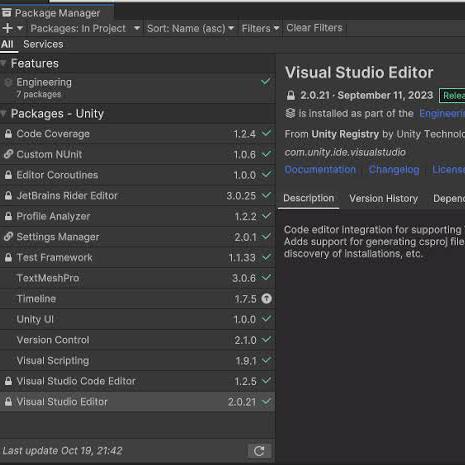Click the plus add package icon
This screenshot has width=465, height=465.
pos(7,28)
